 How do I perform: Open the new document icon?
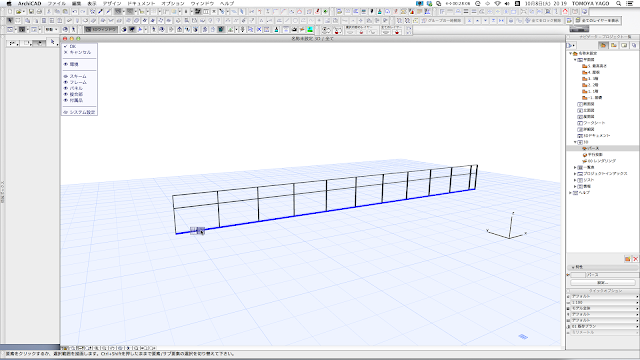10,12
